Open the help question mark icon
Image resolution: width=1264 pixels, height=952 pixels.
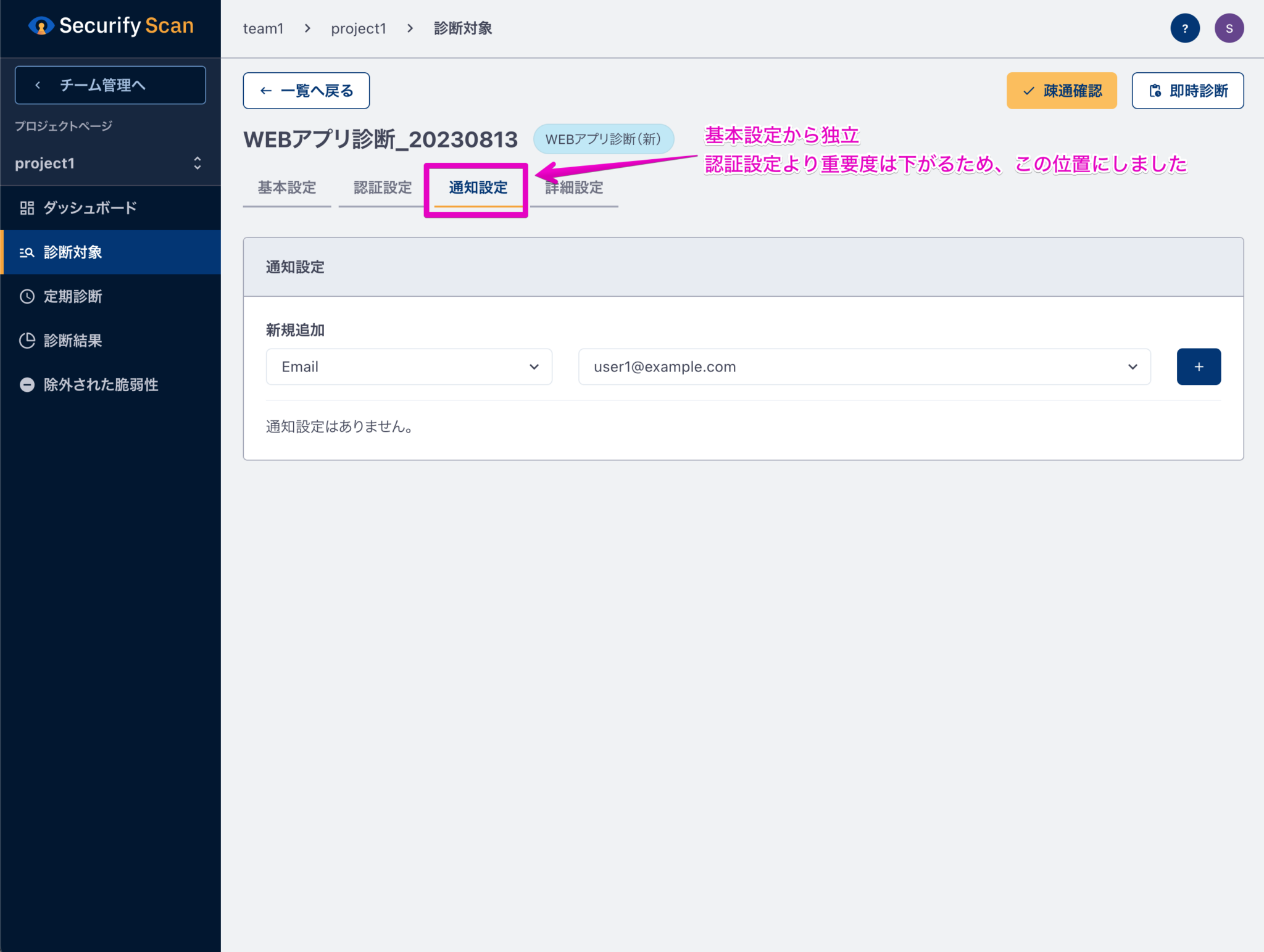click(x=1185, y=28)
